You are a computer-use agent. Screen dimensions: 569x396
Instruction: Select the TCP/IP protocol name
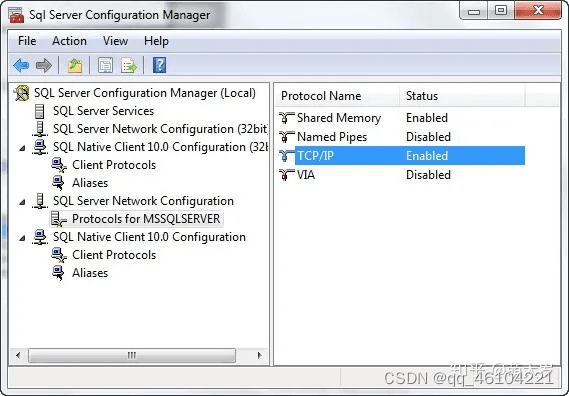(315, 156)
